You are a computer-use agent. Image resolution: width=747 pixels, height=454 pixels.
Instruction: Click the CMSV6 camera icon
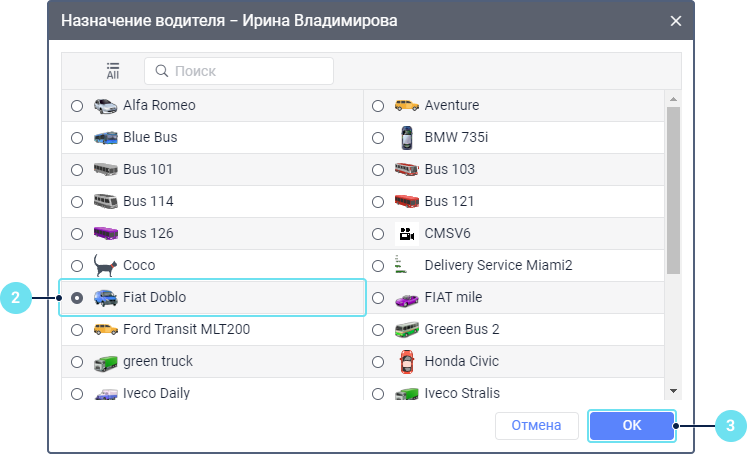(x=407, y=233)
